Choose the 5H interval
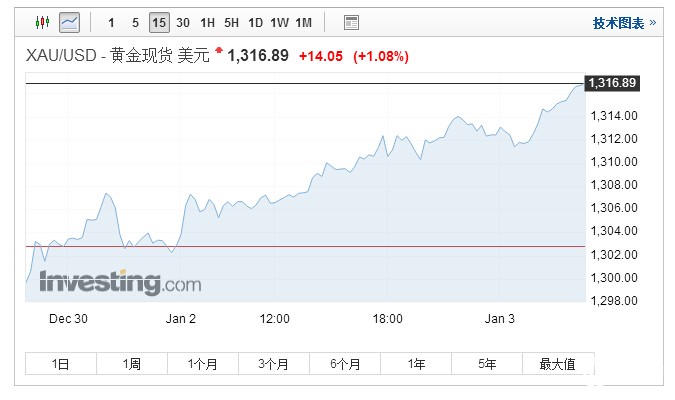675x400 pixels. click(231, 22)
